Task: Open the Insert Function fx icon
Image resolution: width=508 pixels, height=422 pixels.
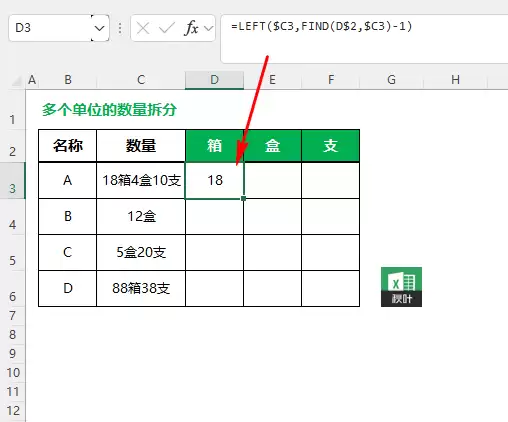Action: tap(191, 28)
